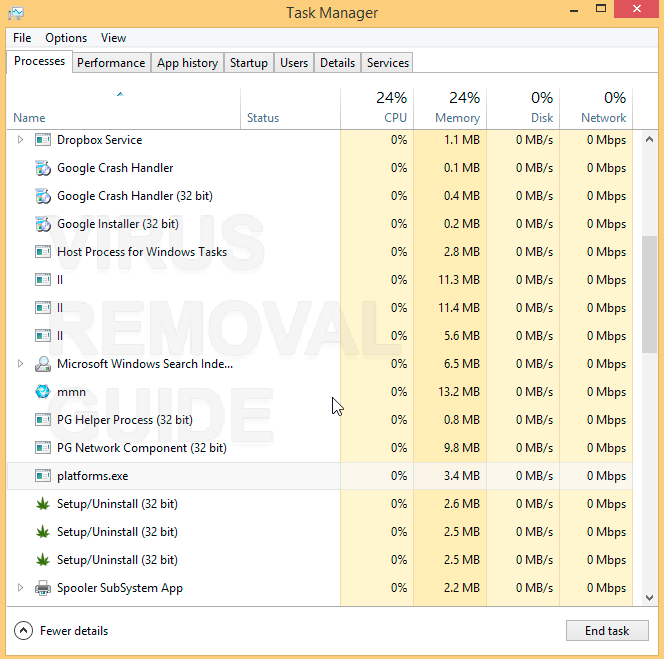Switch to the Performance tab
The height and width of the screenshot is (659, 664).
(111, 63)
